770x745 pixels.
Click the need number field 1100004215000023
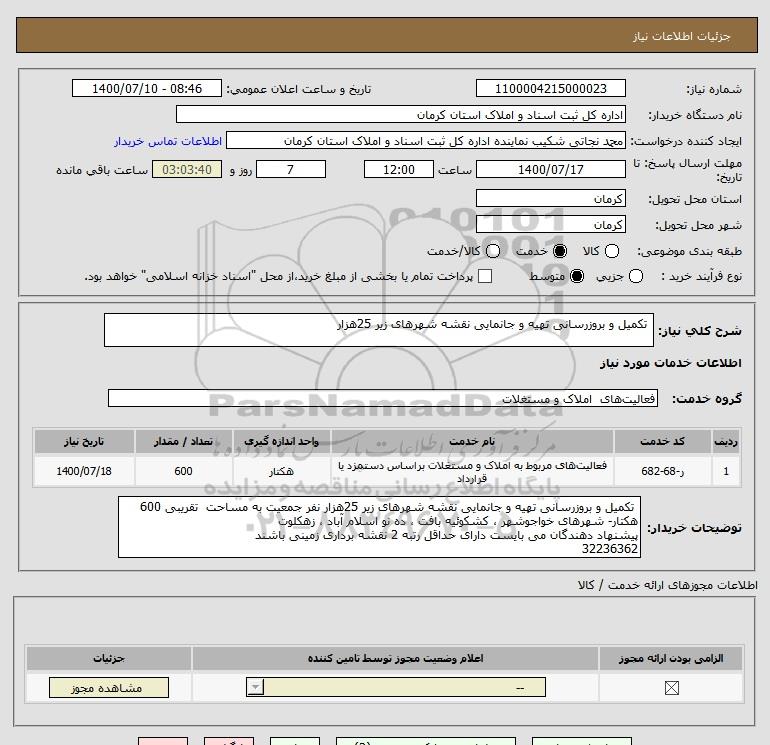click(x=550, y=88)
